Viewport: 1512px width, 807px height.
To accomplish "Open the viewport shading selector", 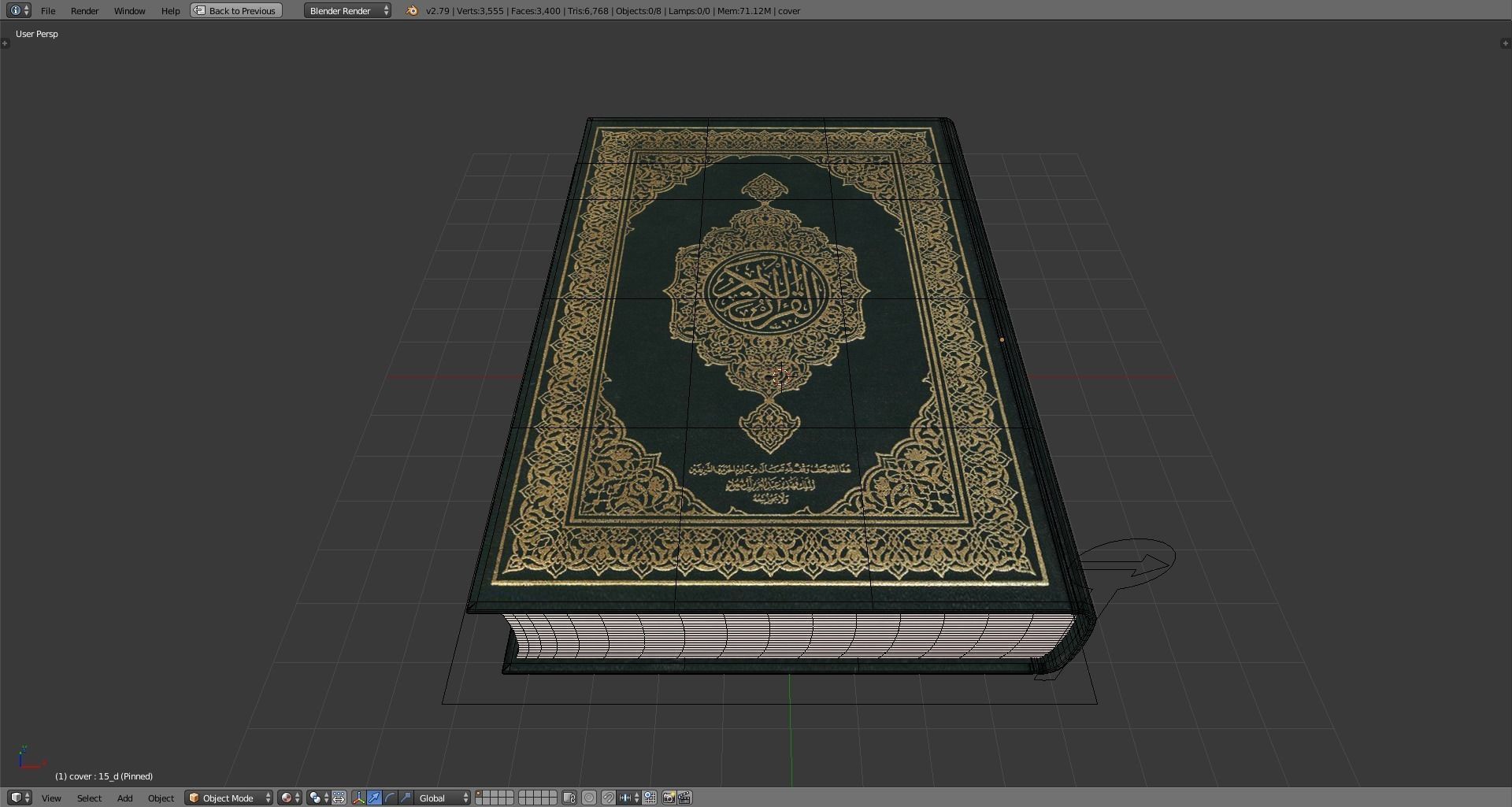I will point(289,798).
